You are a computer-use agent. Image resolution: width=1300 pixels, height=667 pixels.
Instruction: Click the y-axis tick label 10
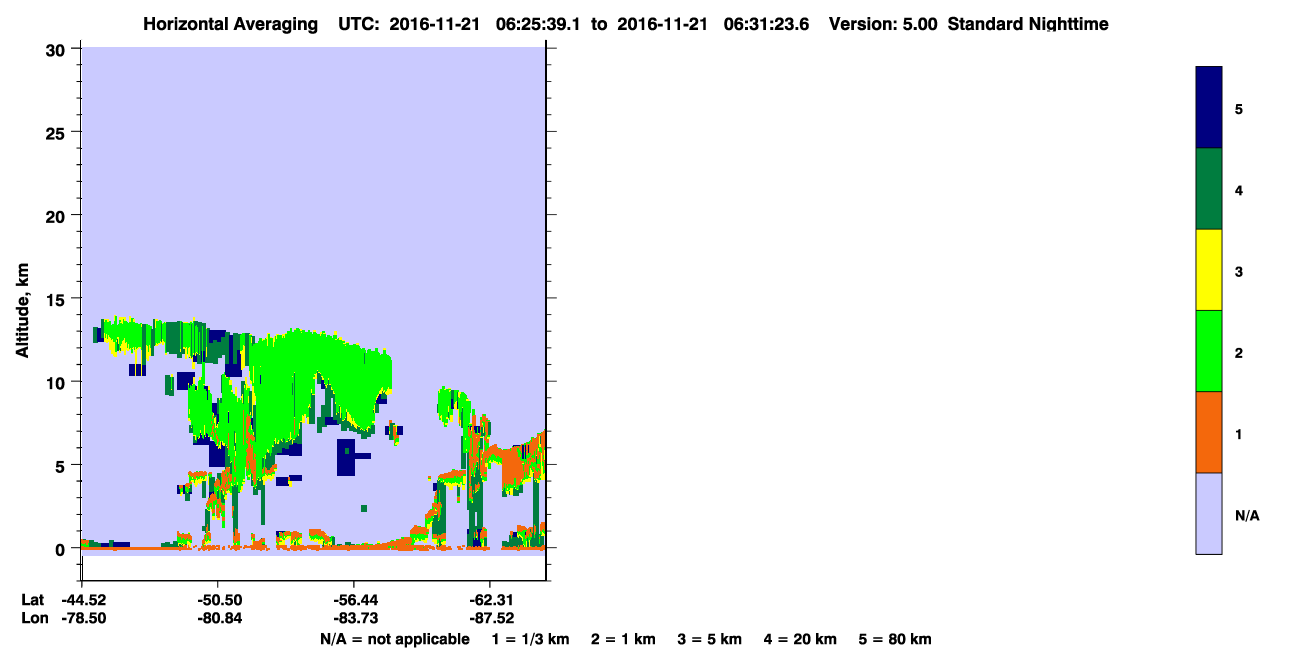[57, 382]
